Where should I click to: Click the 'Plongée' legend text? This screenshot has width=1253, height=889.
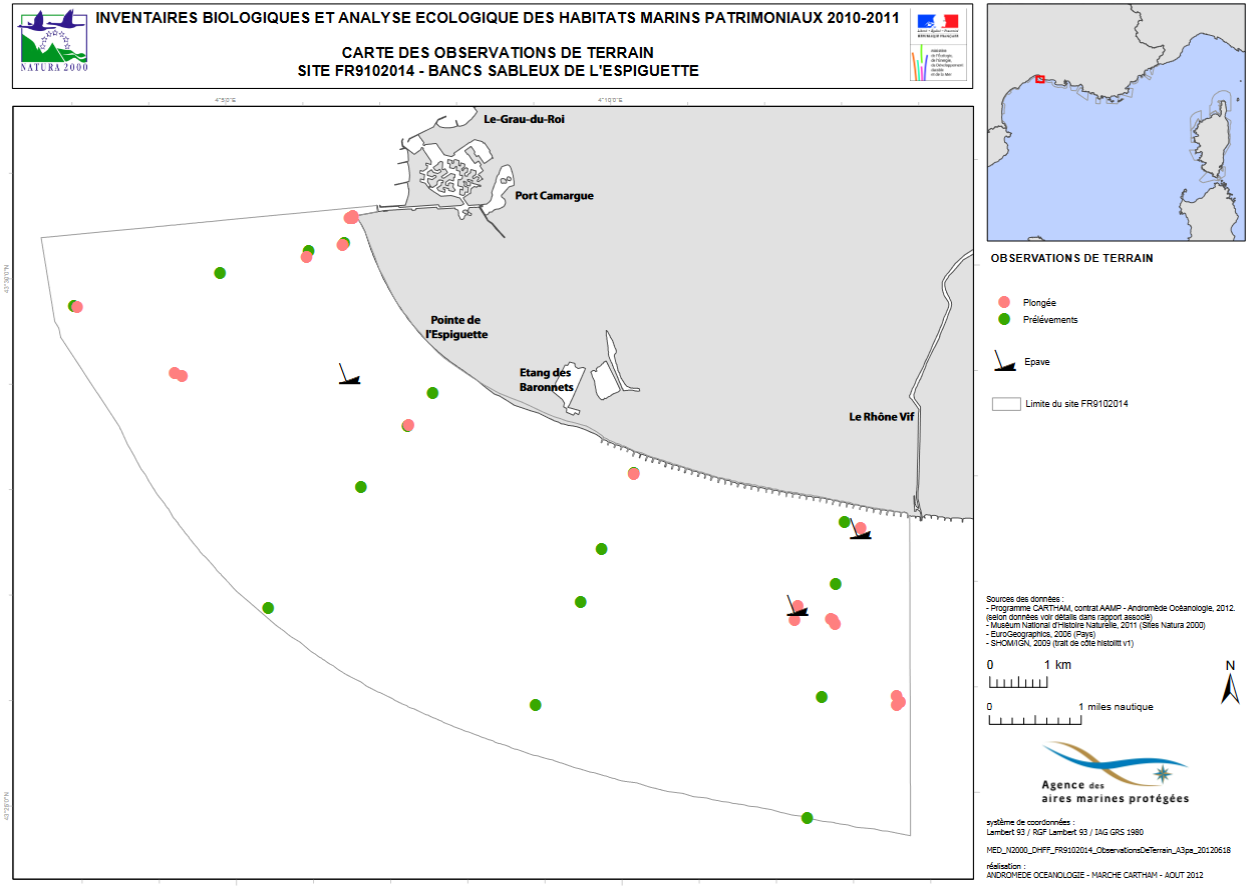(1040, 302)
